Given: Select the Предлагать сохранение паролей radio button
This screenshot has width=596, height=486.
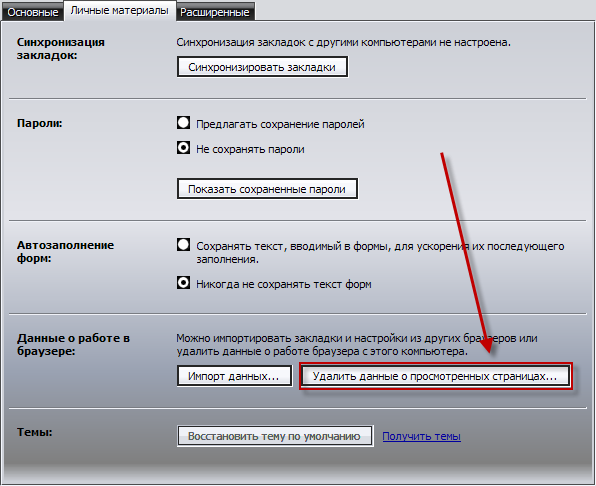Looking at the screenshot, I should [183, 123].
